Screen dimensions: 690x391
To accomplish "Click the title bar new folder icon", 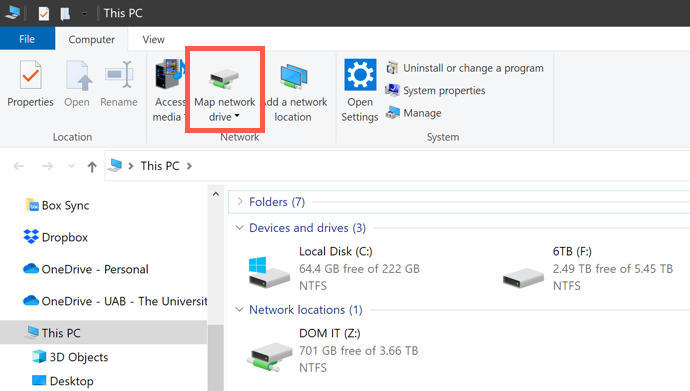I will coord(65,14).
